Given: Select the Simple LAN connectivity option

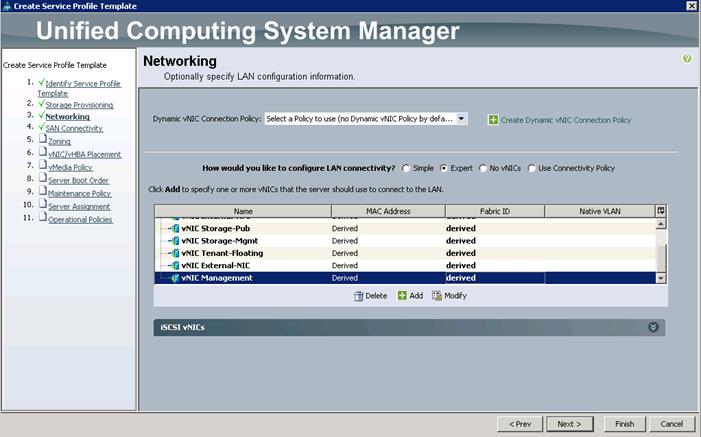Looking at the screenshot, I should click(406, 169).
